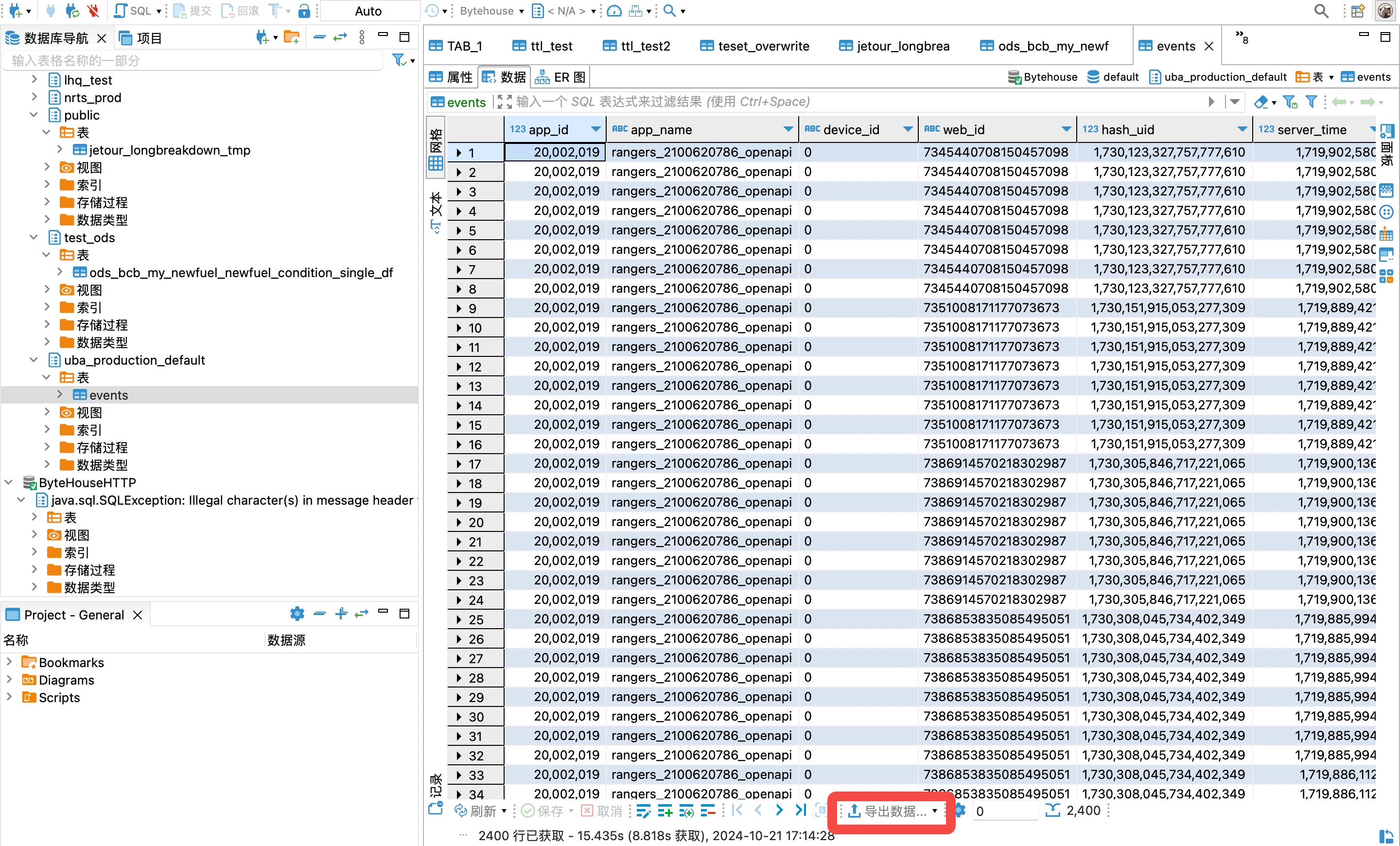This screenshot has width=1400, height=846.
Task: Expand the nrts_prod schema node
Action: point(34,97)
